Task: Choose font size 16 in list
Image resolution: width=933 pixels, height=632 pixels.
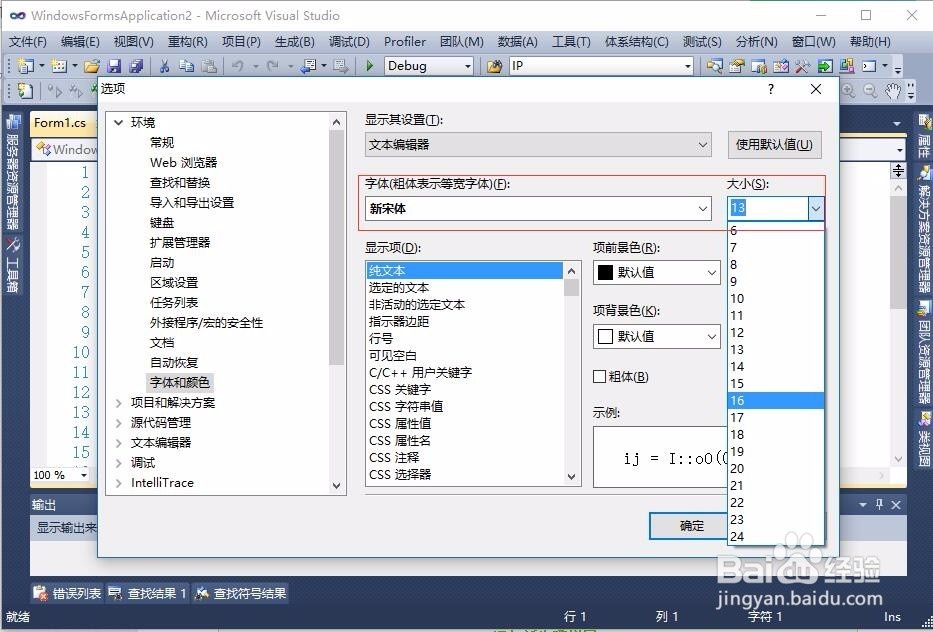Action: click(x=776, y=401)
